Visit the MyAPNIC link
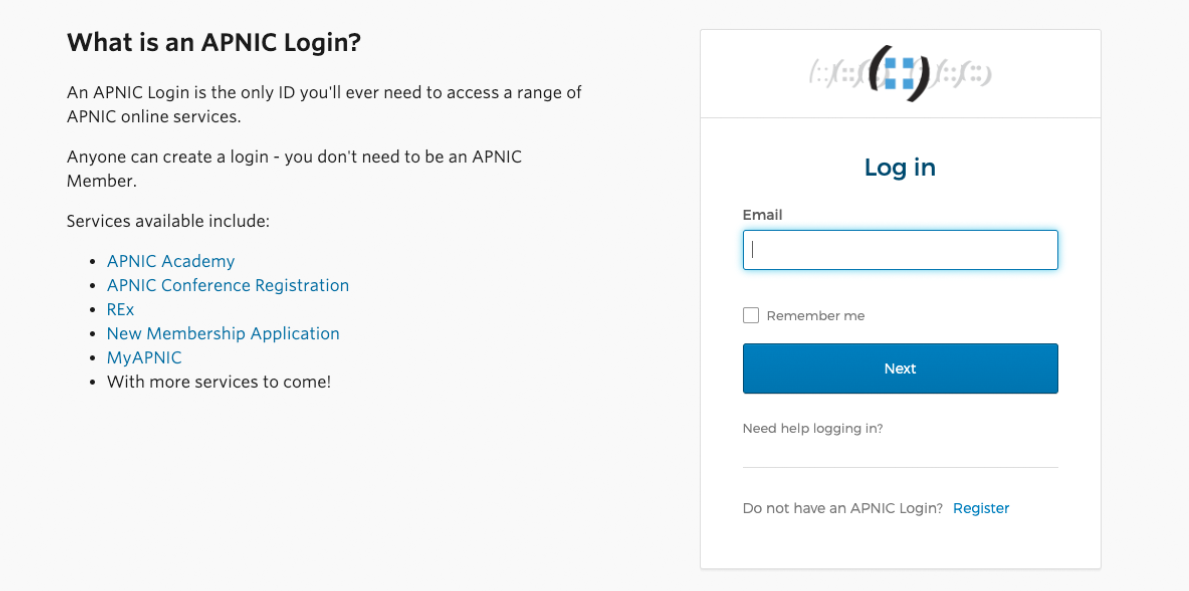The image size is (1189, 591). click(144, 358)
